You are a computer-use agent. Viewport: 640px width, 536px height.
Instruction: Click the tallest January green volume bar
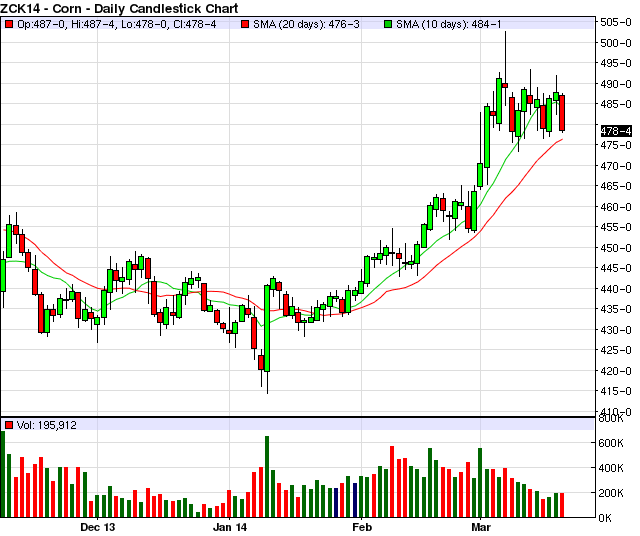pos(267,477)
